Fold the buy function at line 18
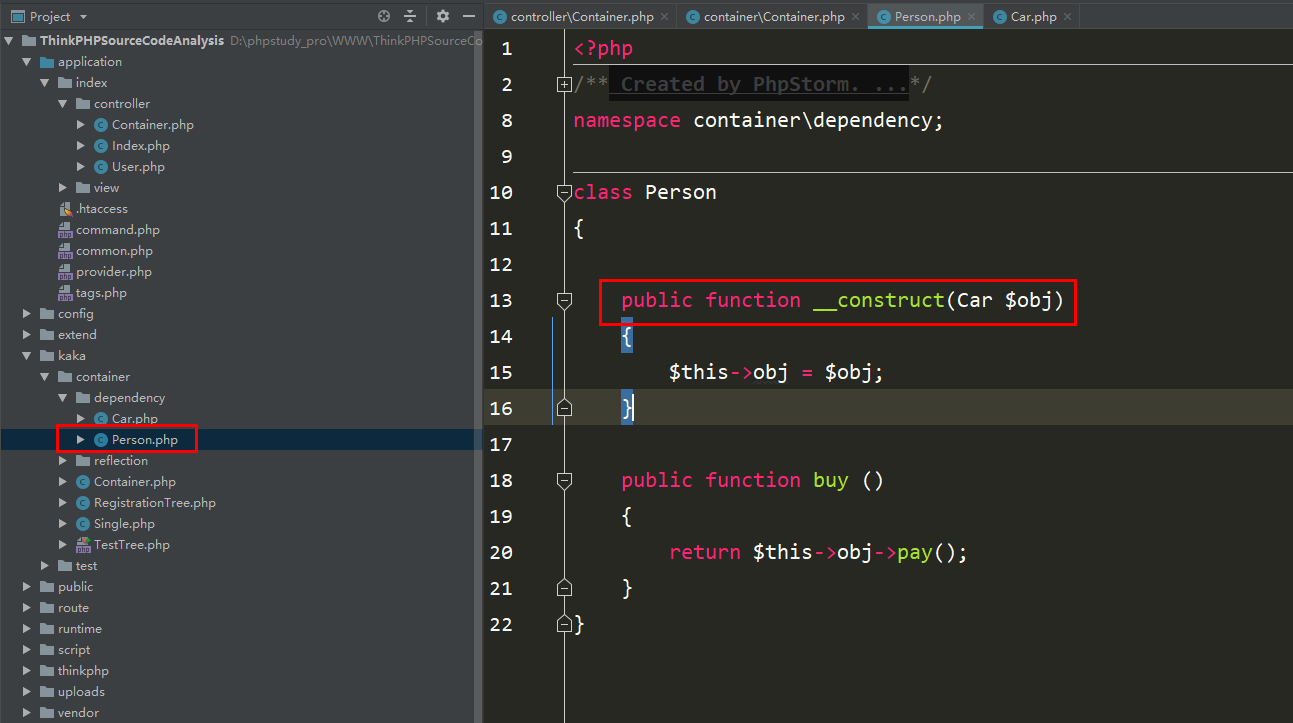Image resolution: width=1293 pixels, height=723 pixels. (564, 481)
